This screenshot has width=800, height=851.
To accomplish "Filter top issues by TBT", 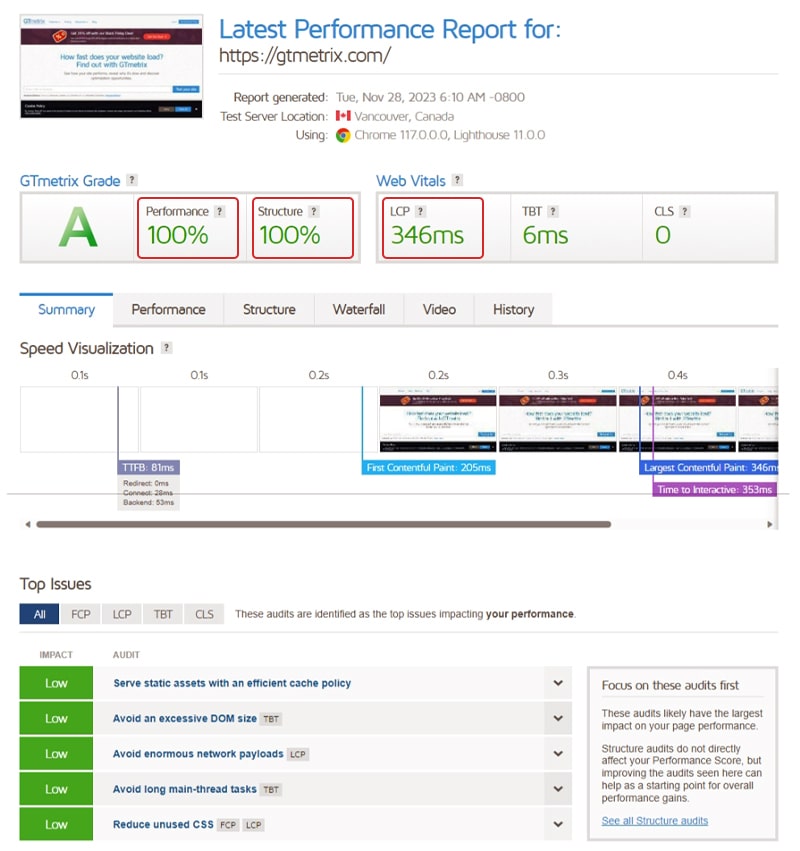I will point(163,614).
